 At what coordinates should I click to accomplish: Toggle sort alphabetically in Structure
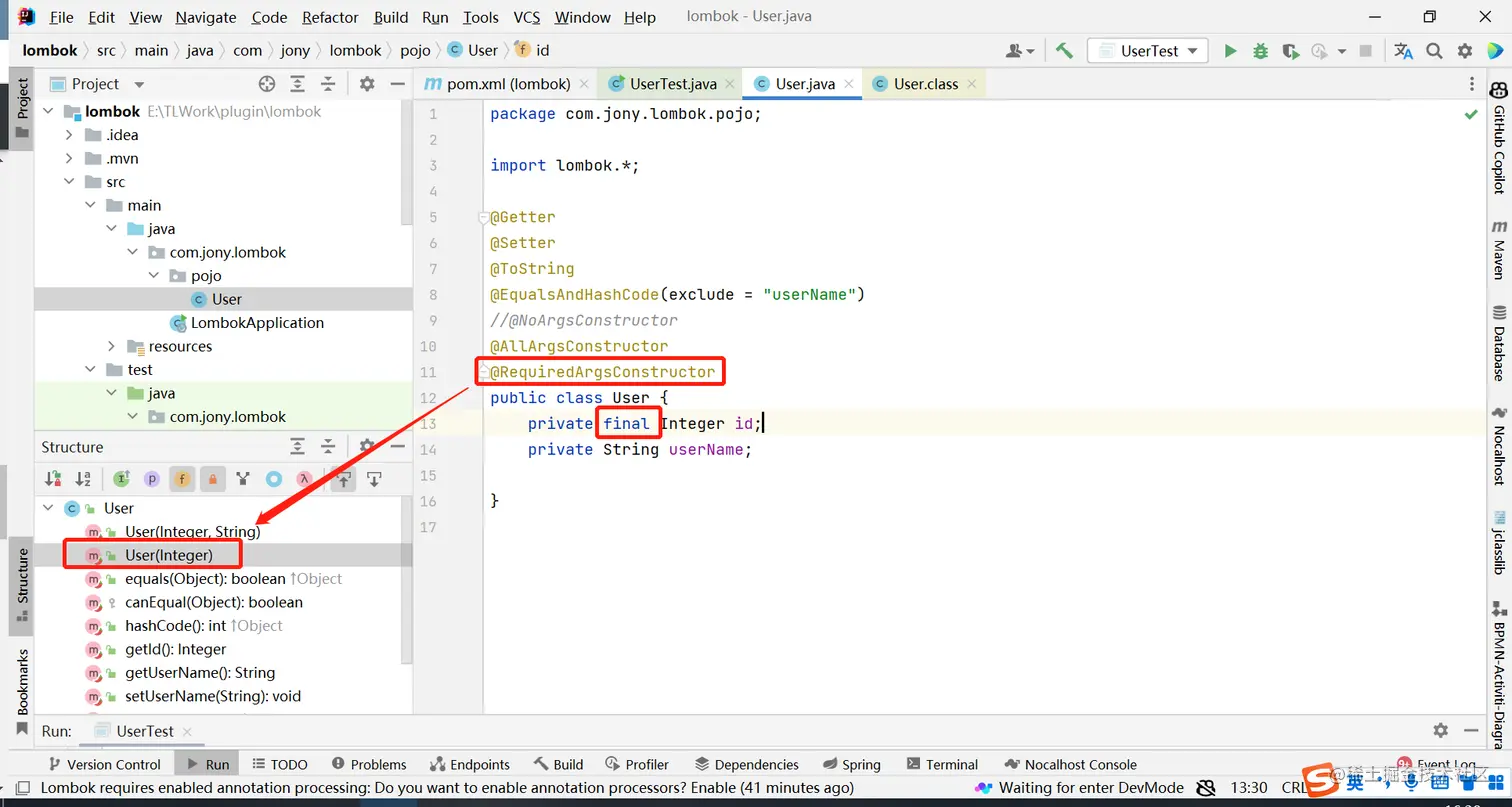83,479
